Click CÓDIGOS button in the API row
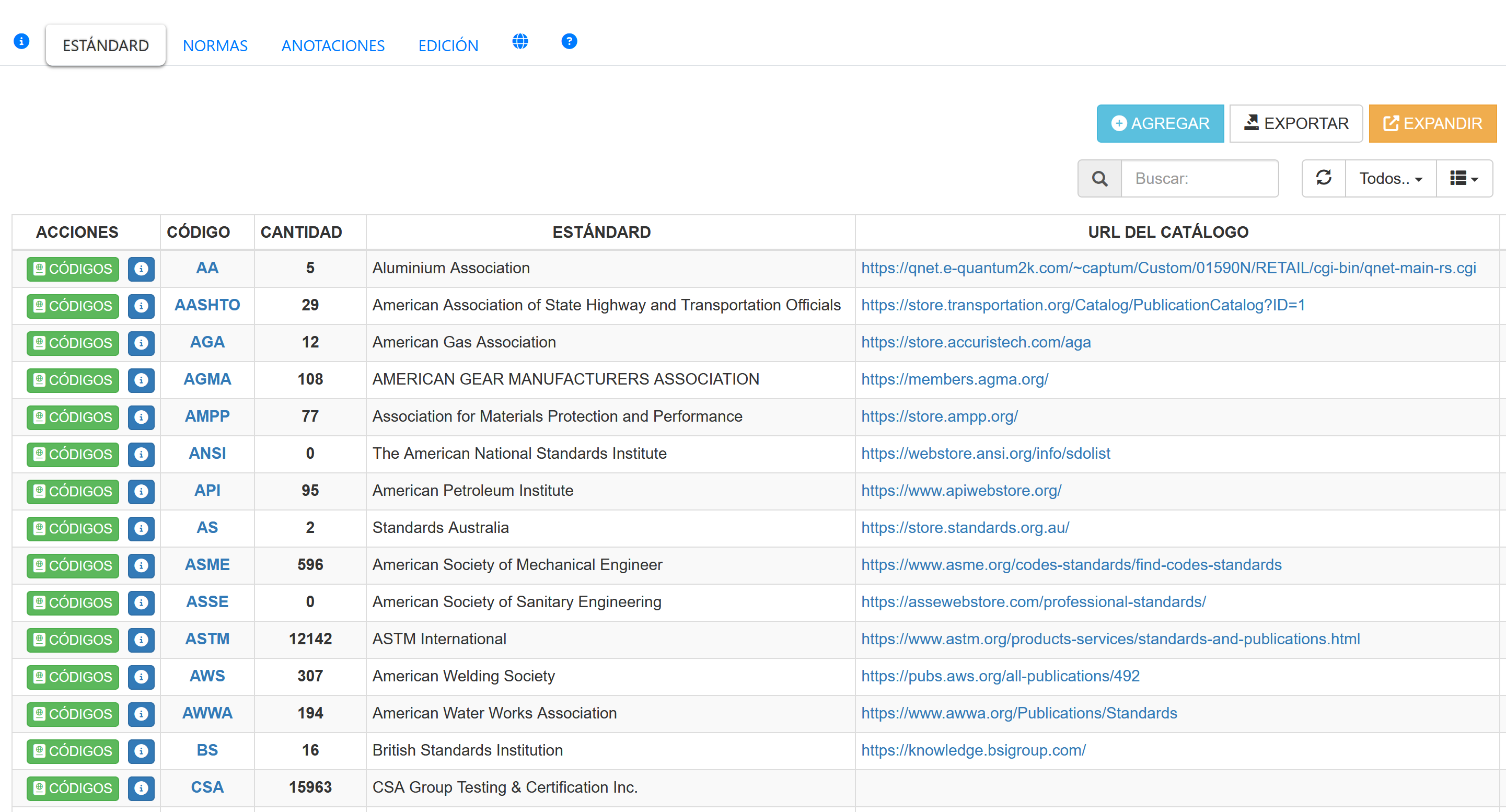Image resolution: width=1506 pixels, height=812 pixels. coord(73,492)
